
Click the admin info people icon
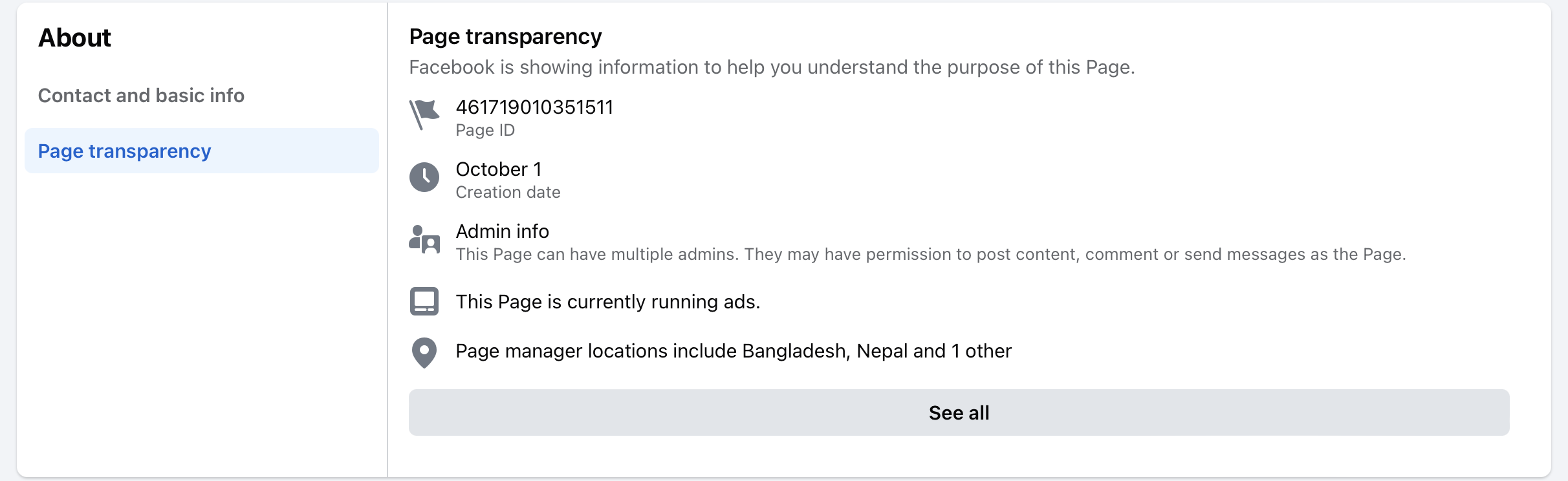coord(424,239)
